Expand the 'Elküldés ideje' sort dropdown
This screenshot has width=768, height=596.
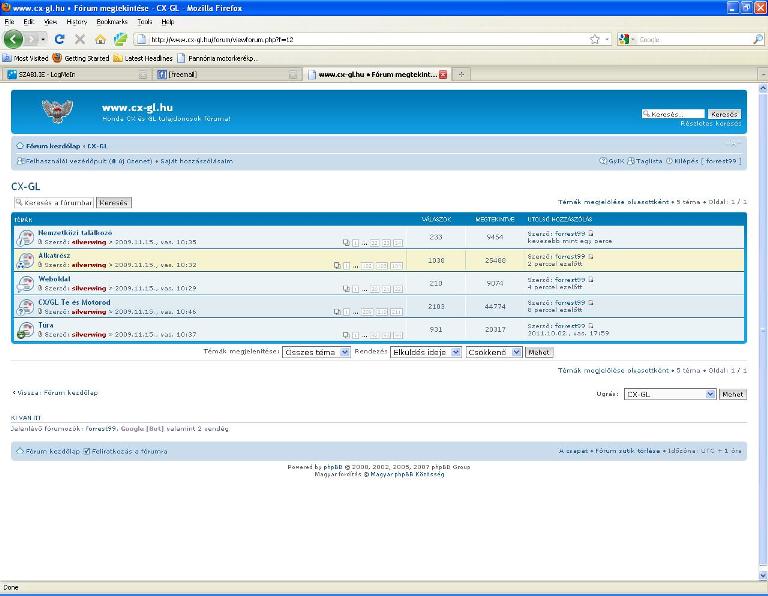426,352
